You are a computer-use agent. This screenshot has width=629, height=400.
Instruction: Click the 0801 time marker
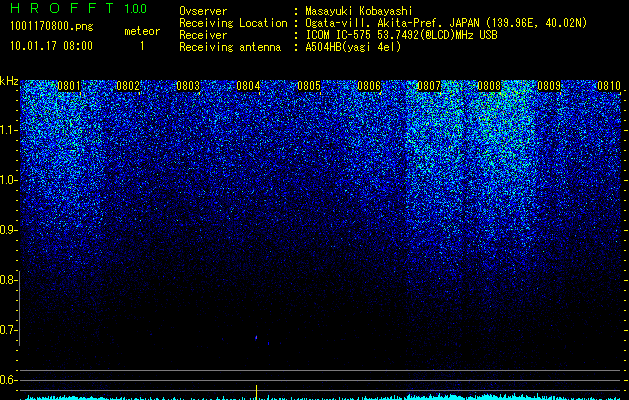[x=69, y=86]
